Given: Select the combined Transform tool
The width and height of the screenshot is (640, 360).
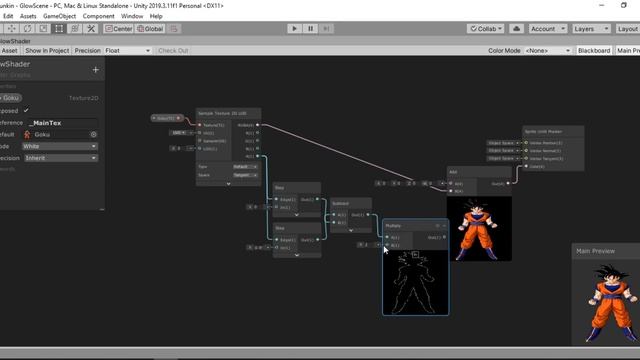Looking at the screenshot, I should click(x=75, y=29).
